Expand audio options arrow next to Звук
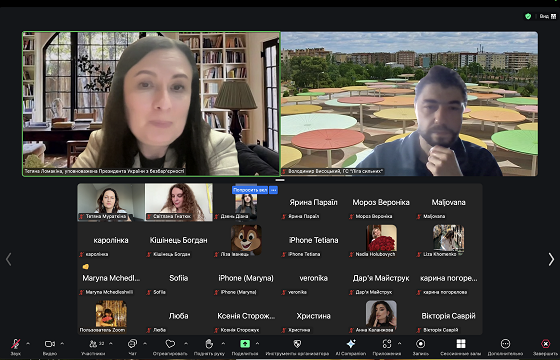 (28, 344)
